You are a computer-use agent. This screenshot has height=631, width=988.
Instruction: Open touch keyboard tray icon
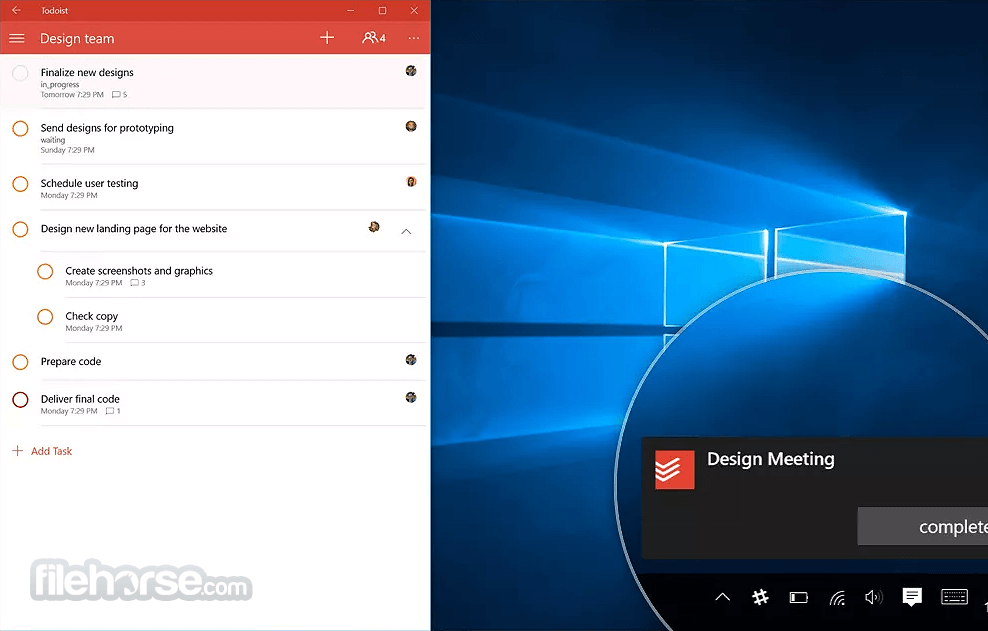point(954,596)
